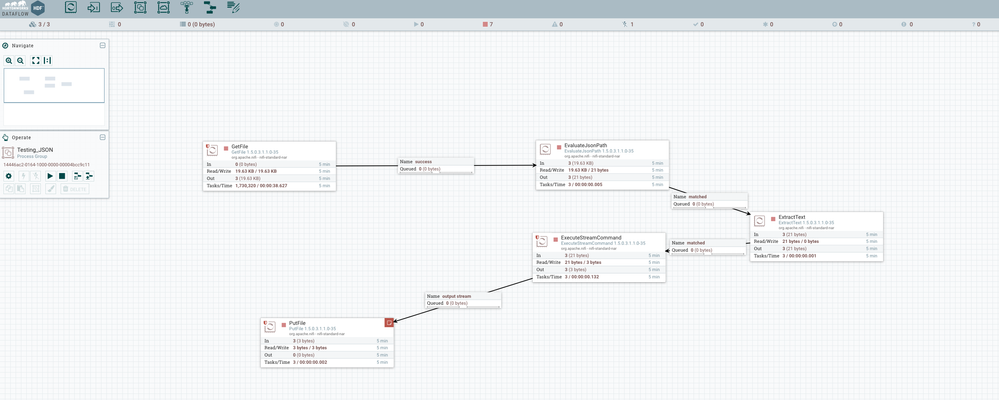Select the Remote Process Group toolbar icon
The image size is (999, 400).
[x=164, y=8]
